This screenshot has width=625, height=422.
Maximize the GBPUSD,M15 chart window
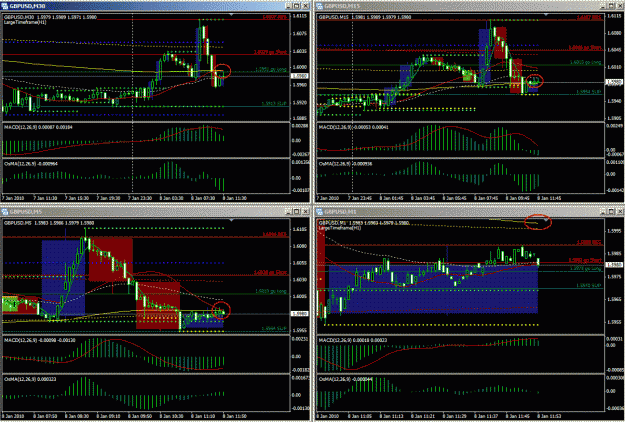tap(611, 6)
